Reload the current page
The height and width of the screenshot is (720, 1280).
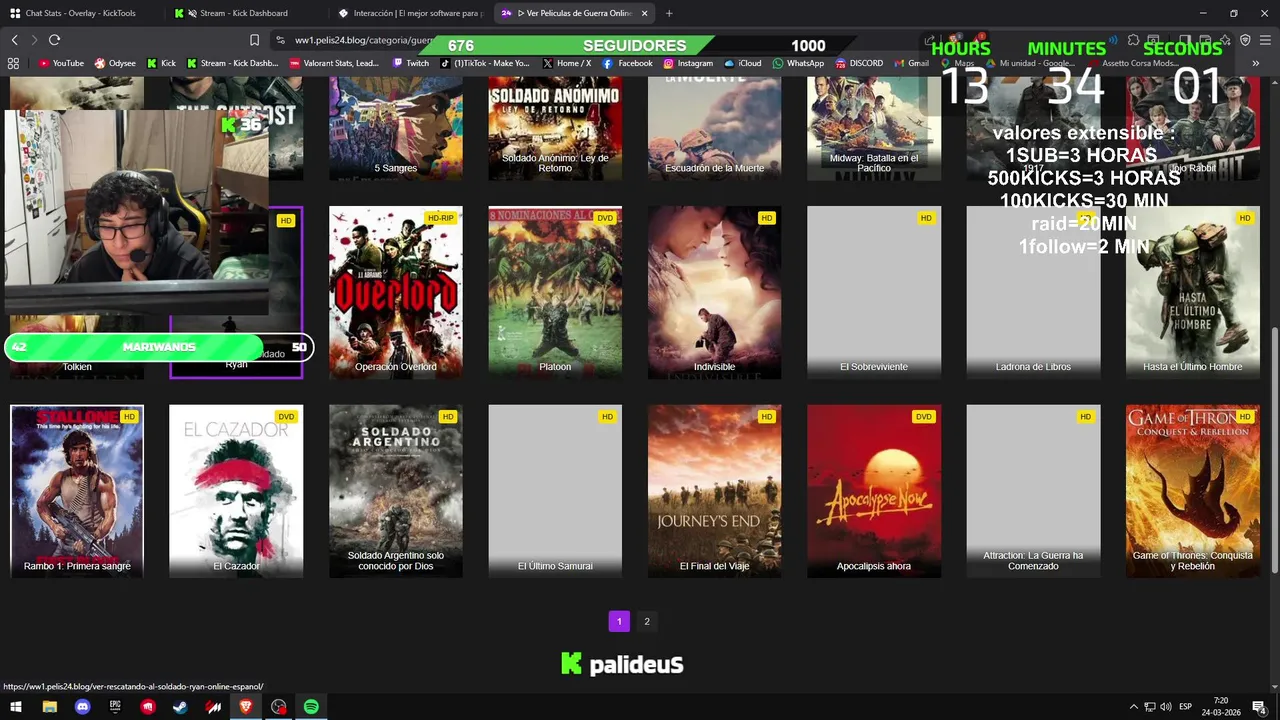click(x=54, y=40)
